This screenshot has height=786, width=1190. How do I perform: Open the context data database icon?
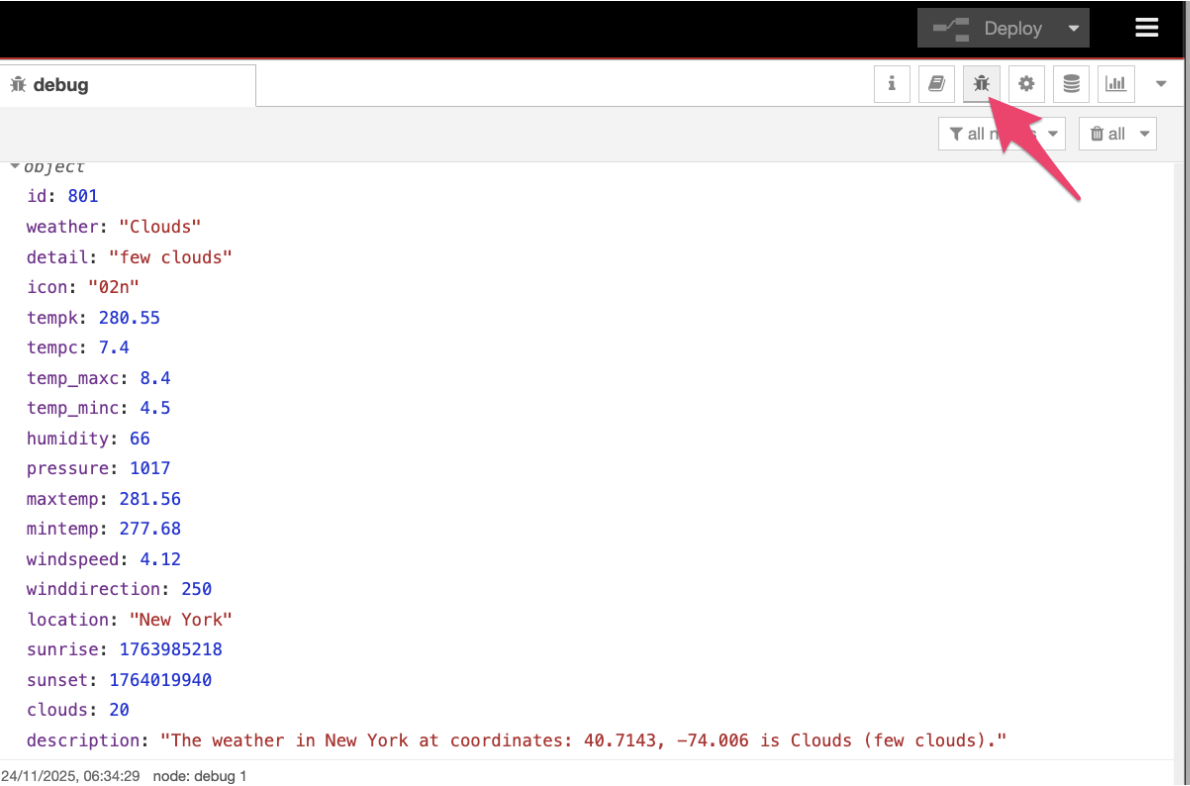click(1071, 83)
